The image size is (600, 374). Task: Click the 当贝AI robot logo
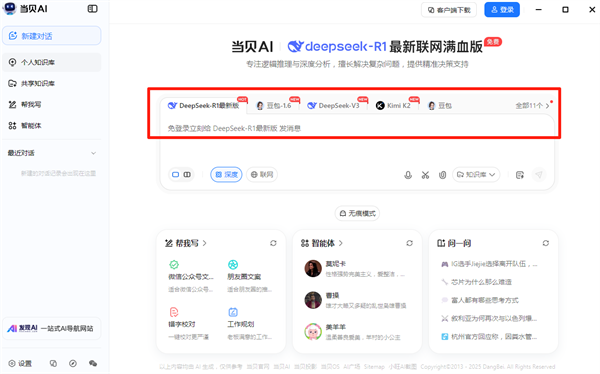(x=9, y=8)
